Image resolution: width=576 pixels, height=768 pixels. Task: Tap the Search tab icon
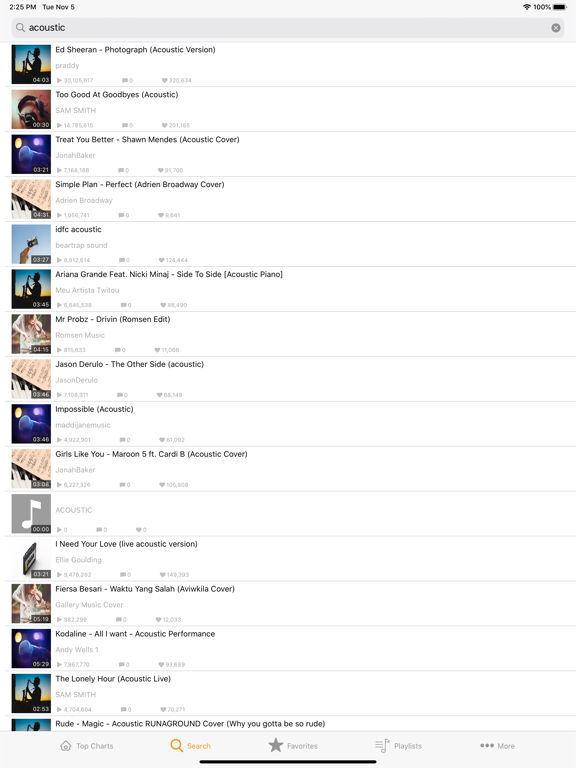tap(176, 745)
